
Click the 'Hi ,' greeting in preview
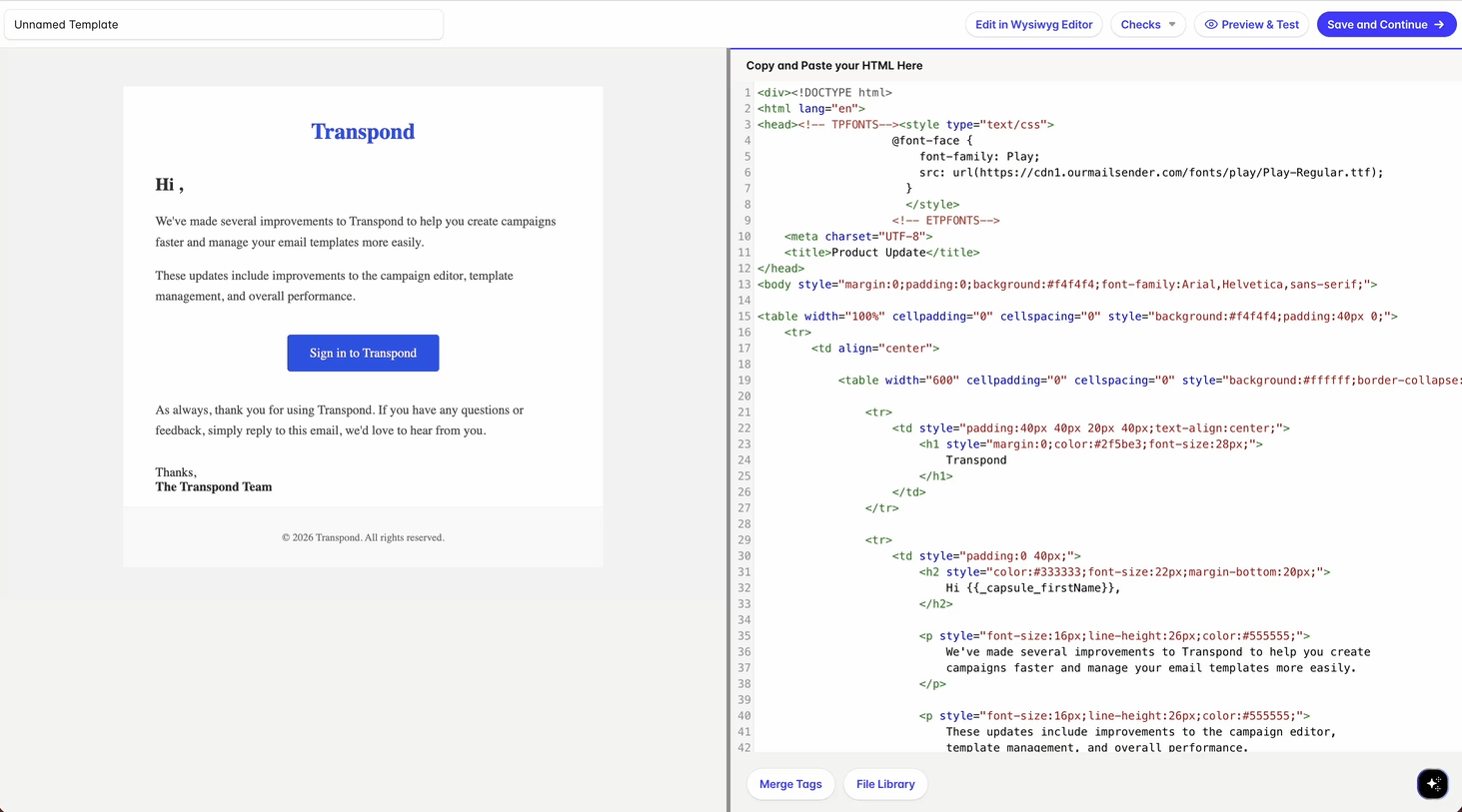click(x=169, y=185)
